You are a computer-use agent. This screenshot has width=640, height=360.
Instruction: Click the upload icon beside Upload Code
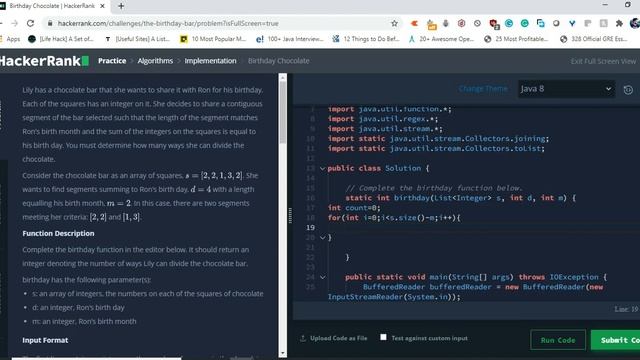tap(303, 338)
